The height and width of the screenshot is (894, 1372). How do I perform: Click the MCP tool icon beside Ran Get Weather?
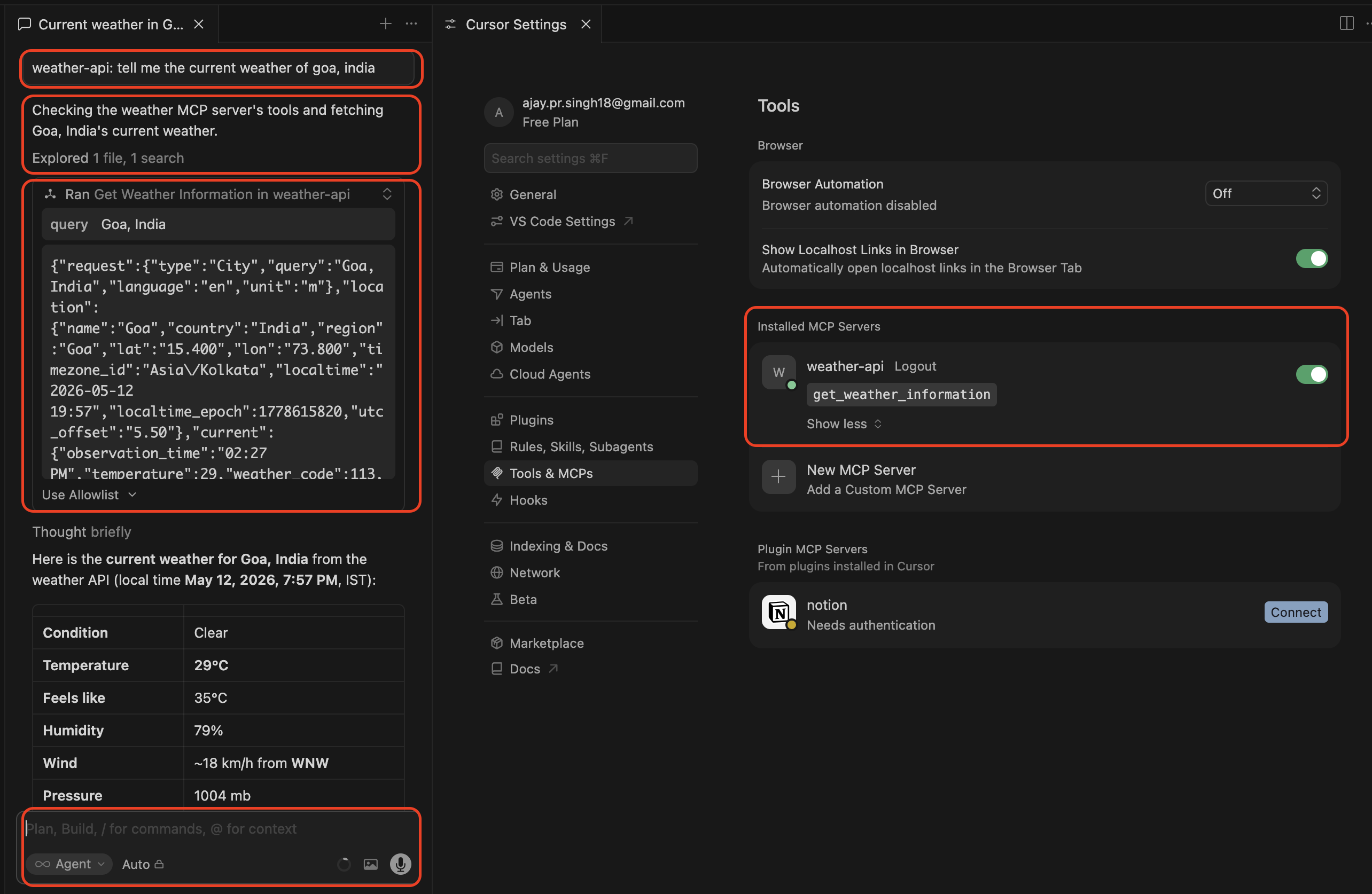pyautogui.click(x=51, y=194)
